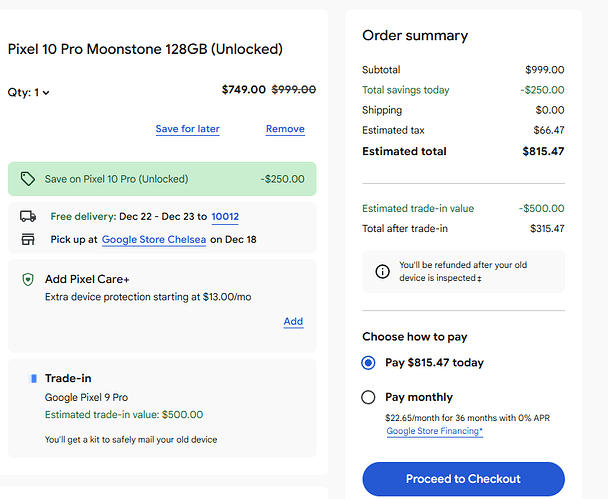Click the delivery truck icon
This screenshot has width=608, height=499.
[x=28, y=216]
